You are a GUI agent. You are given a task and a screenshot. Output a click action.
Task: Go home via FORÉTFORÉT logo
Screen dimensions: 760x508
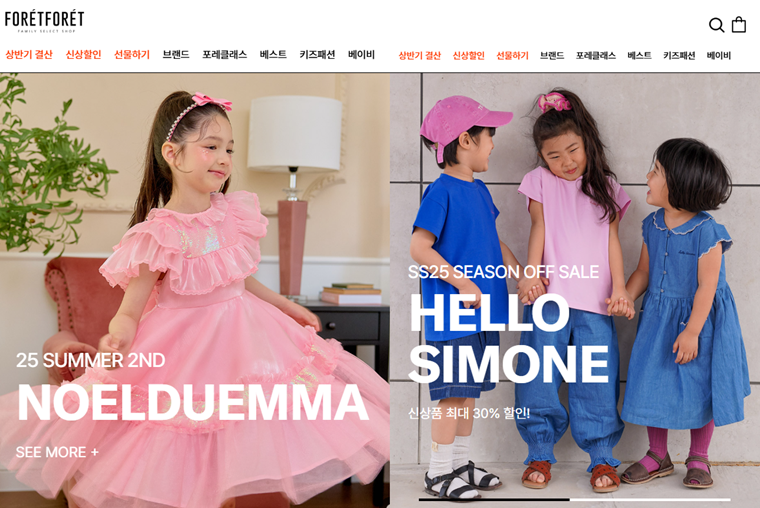45,21
